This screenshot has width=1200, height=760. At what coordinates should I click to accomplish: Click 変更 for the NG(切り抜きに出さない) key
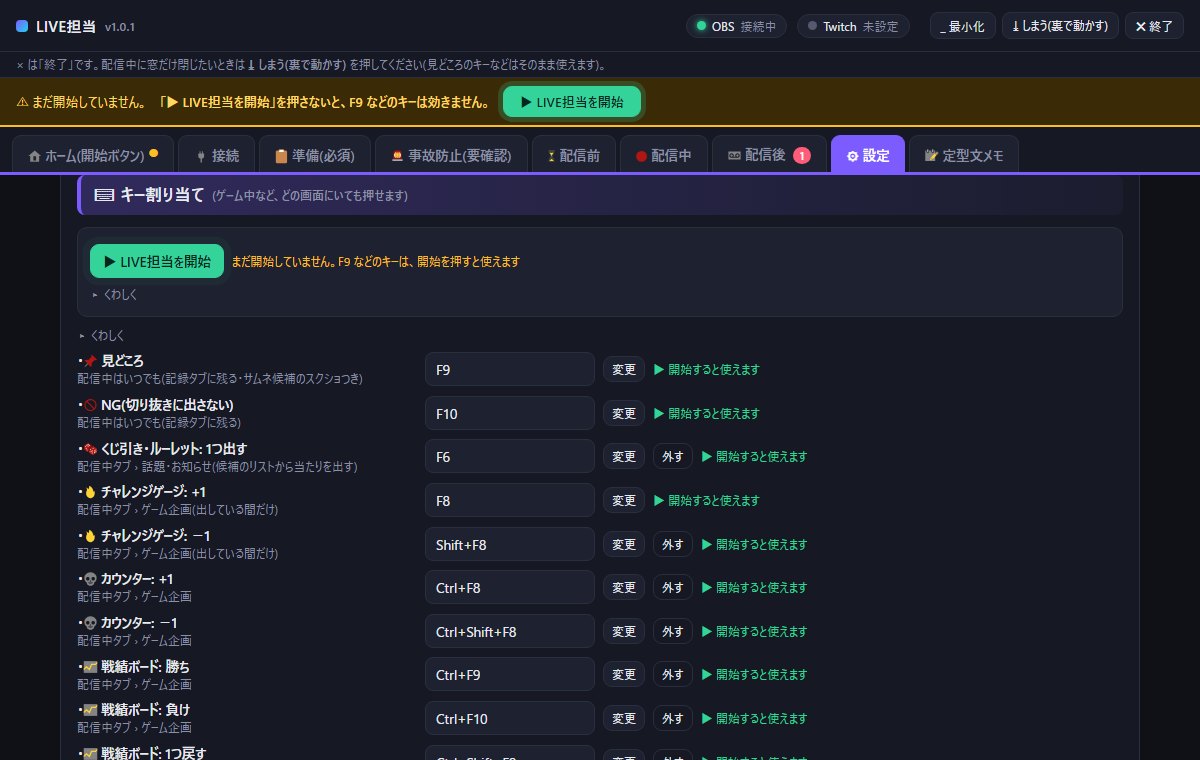pos(624,413)
